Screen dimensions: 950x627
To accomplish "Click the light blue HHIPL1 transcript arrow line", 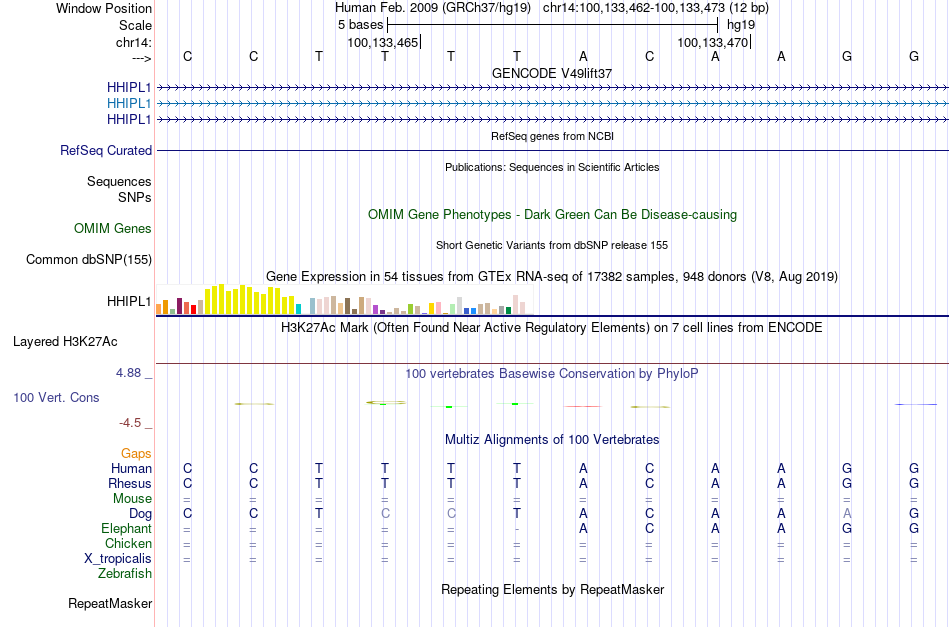I will tap(553, 104).
